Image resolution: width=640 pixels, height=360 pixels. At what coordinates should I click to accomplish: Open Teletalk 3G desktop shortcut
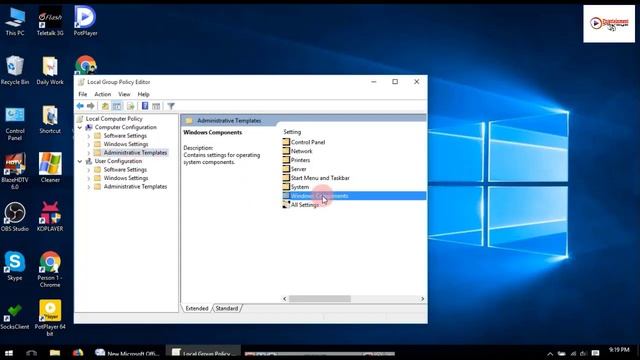(50, 21)
